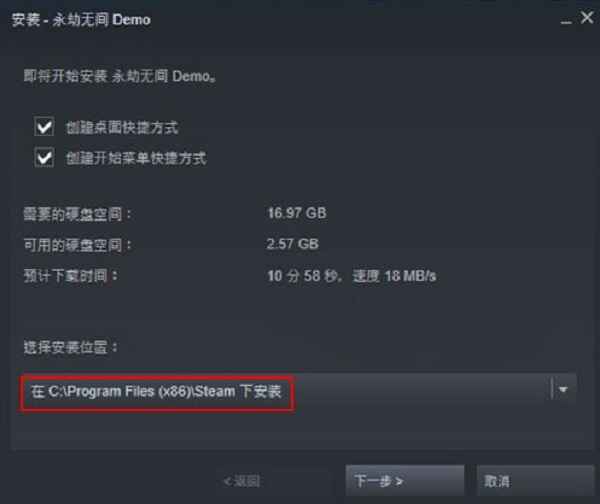The image size is (600, 504).
Task: Click the 需要的硬盘空间 label
Action: [77, 214]
